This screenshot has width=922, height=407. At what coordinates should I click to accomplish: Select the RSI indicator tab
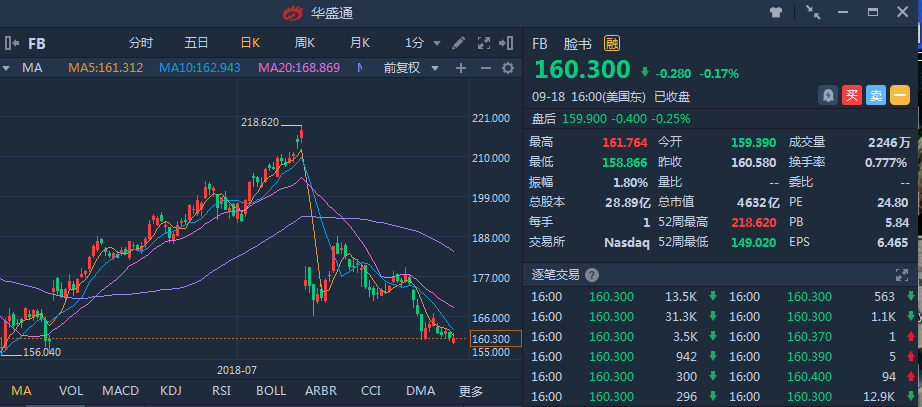tap(221, 391)
